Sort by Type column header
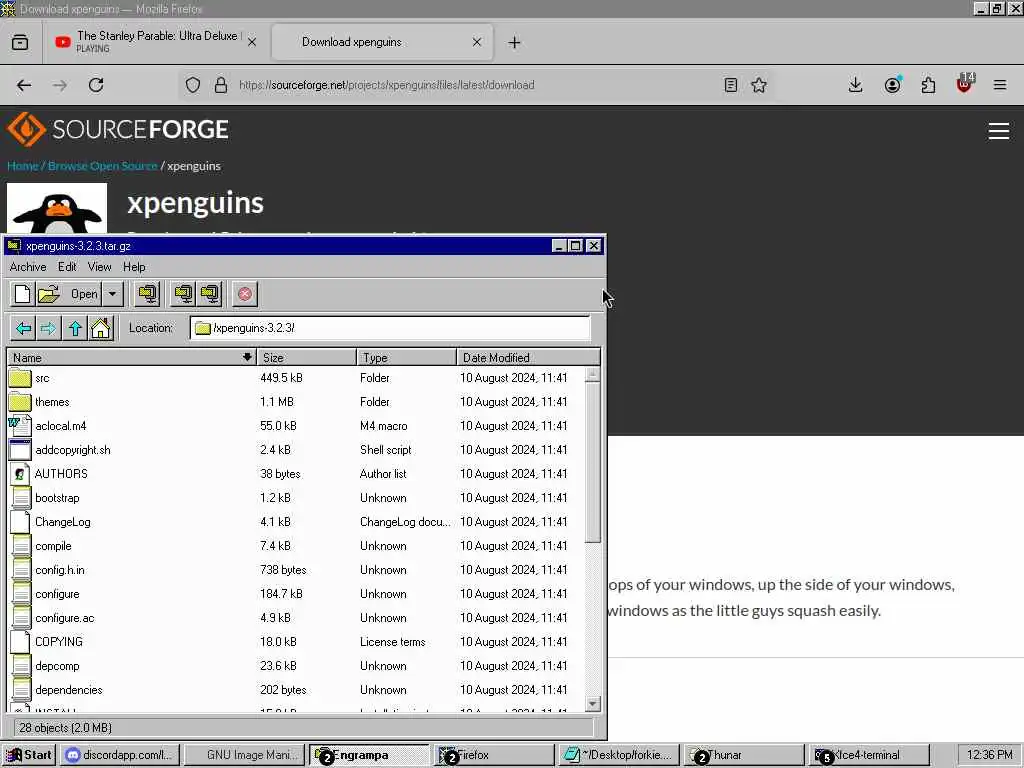Image resolution: width=1024 pixels, height=768 pixels. [x=407, y=357]
